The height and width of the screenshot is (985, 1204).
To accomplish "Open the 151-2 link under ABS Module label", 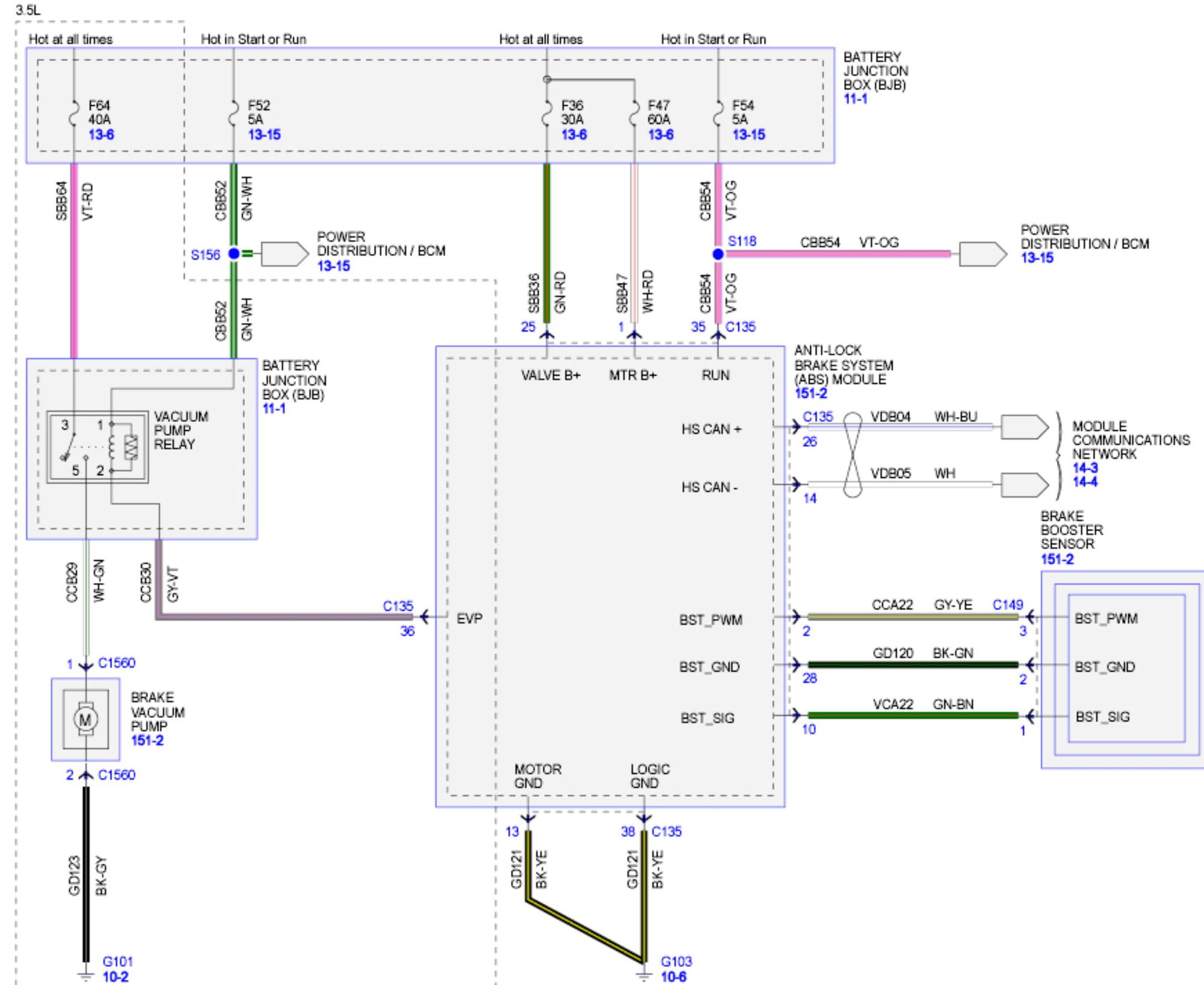I will [x=811, y=394].
